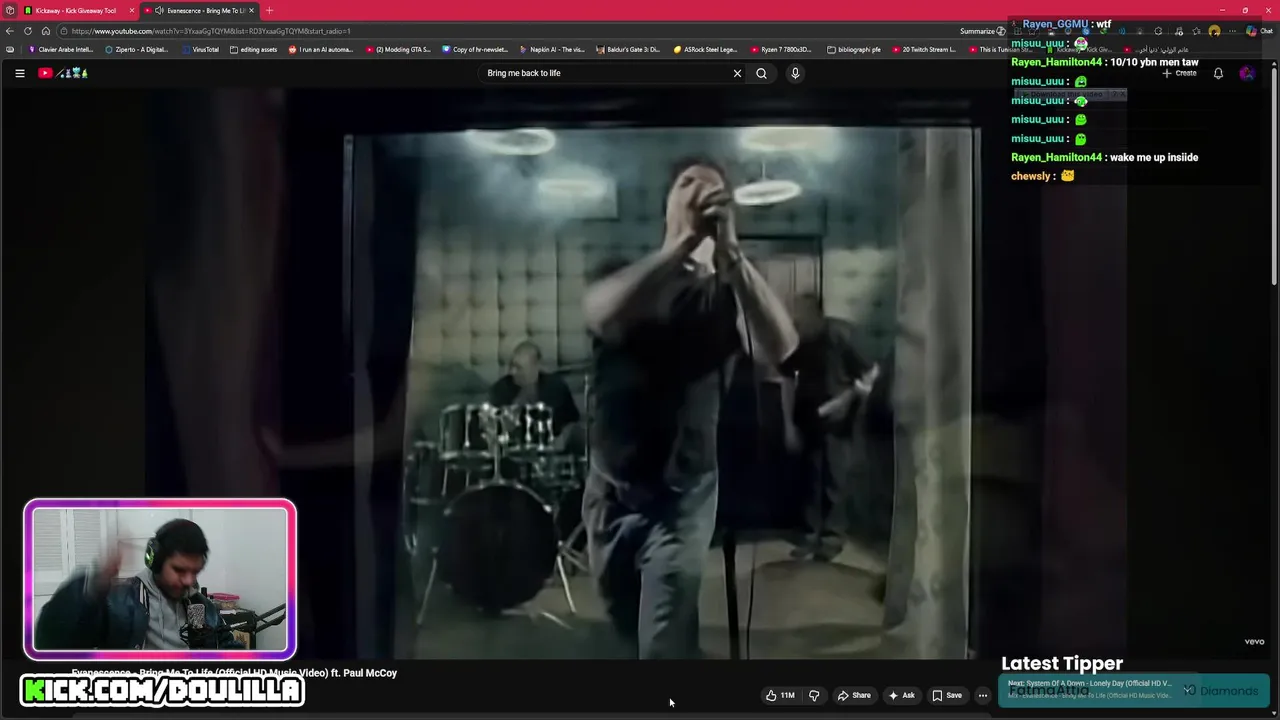Close the Evanescence browser tab
Screen dimensions: 1280x720
click(251, 10)
